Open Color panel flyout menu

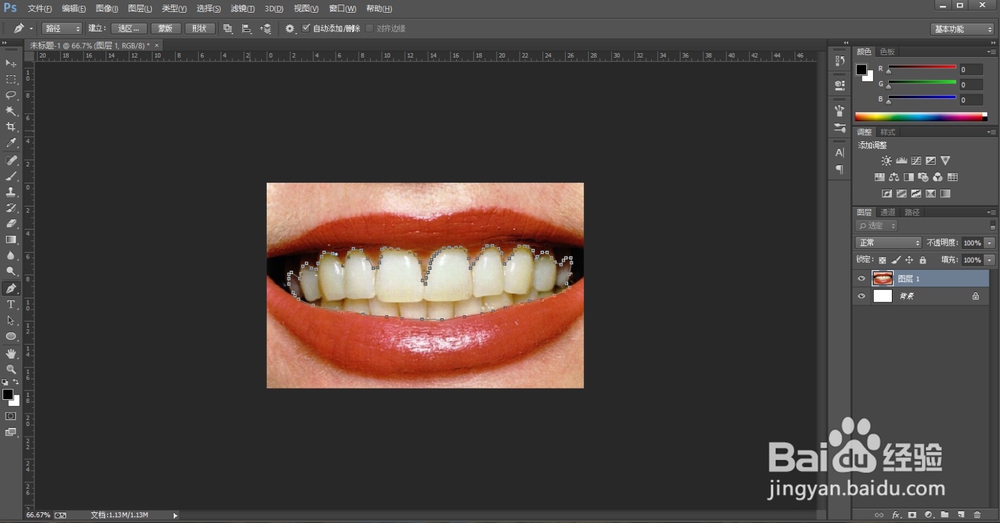[991, 52]
